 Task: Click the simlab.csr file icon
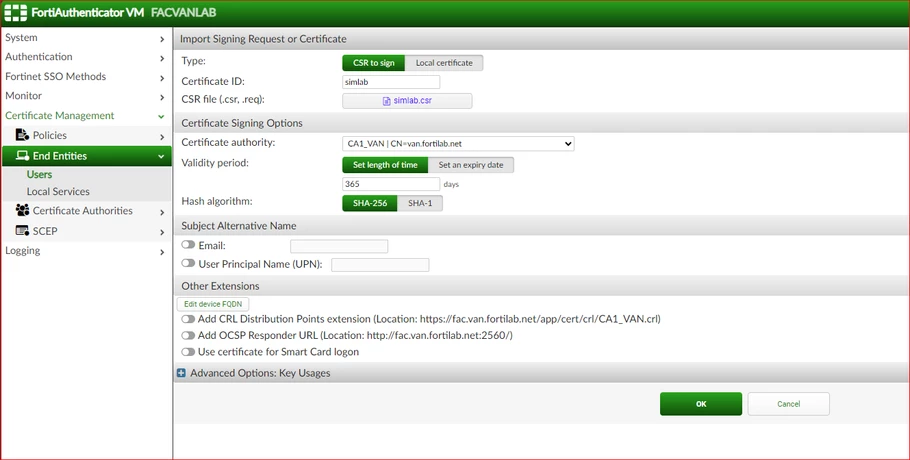point(387,101)
